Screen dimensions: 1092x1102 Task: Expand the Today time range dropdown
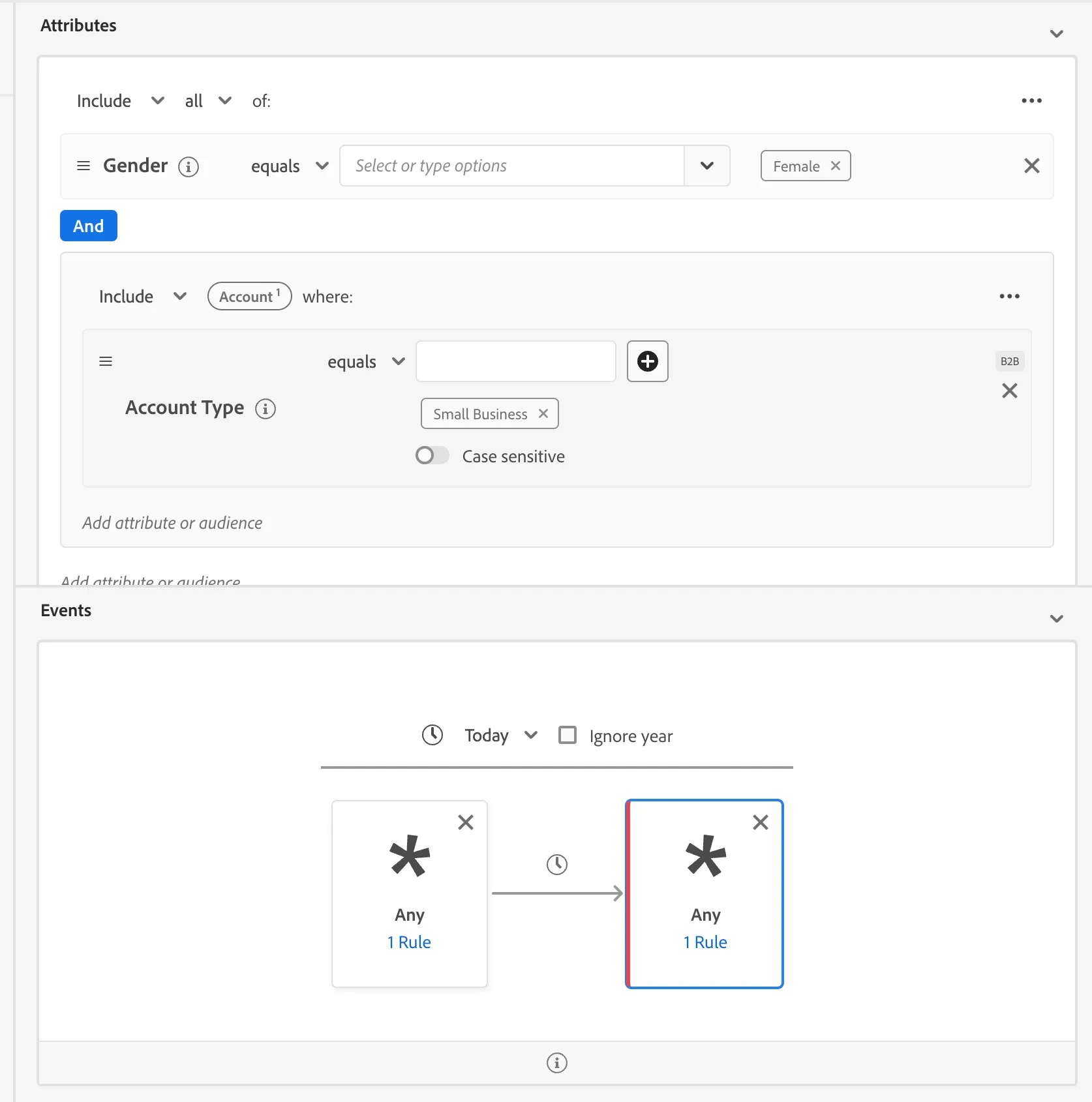tap(501, 736)
